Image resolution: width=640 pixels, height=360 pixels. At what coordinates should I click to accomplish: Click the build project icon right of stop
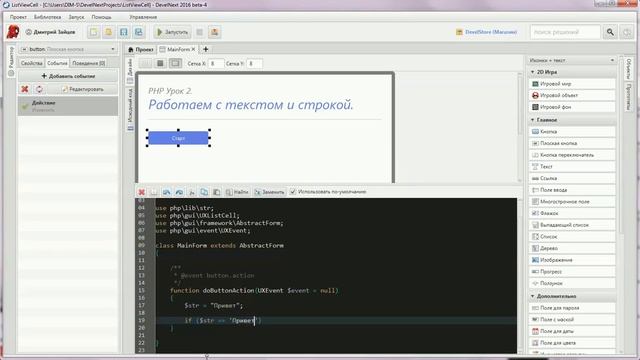coord(214,32)
